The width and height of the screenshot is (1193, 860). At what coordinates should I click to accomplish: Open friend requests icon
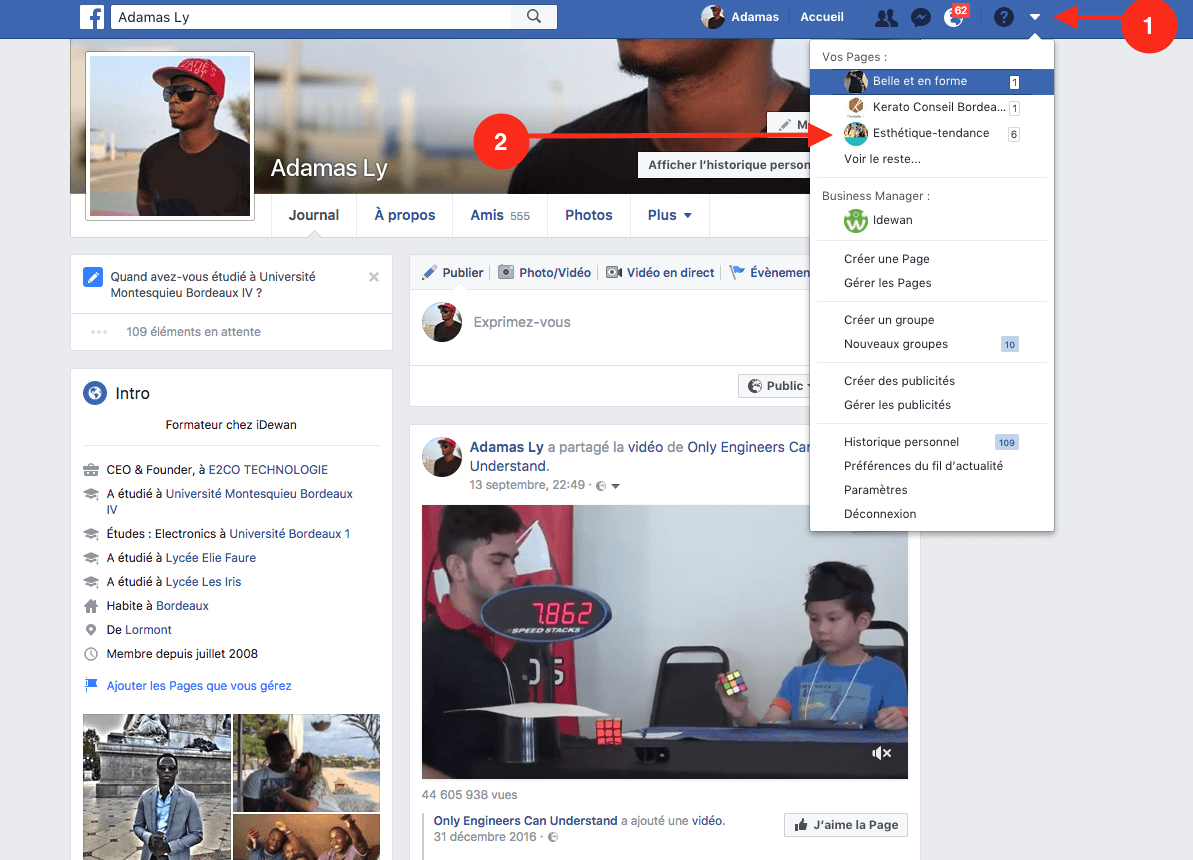885,17
